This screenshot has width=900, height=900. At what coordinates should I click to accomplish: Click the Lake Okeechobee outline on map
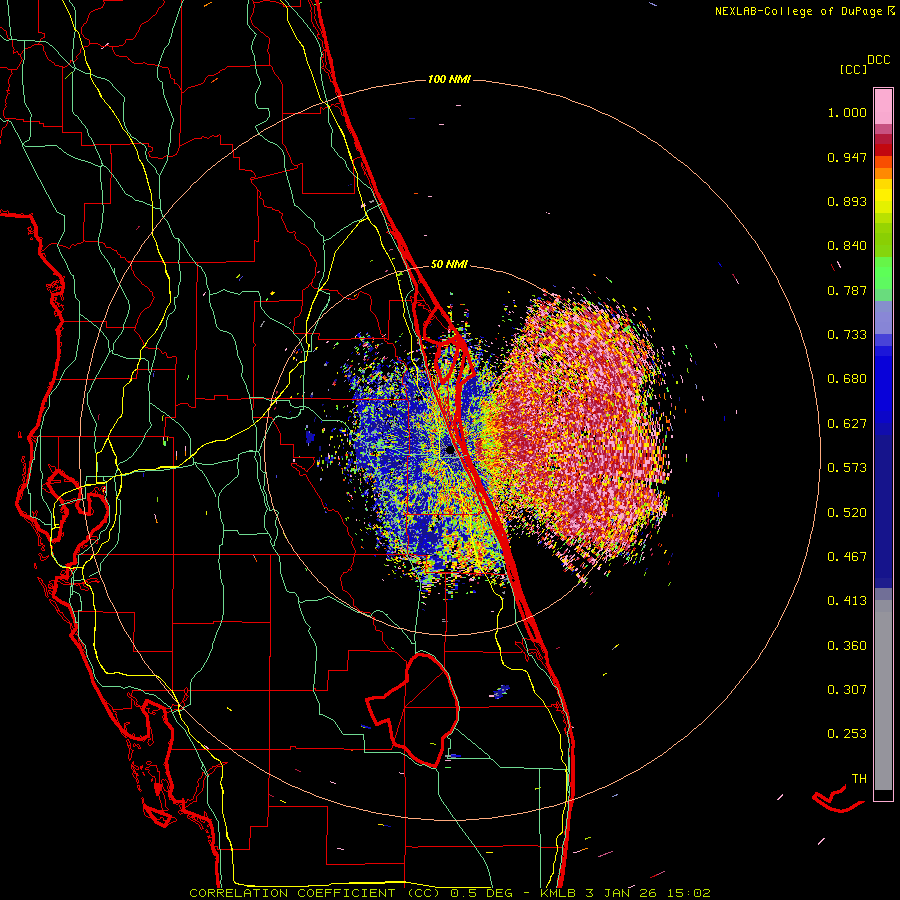pos(413,710)
